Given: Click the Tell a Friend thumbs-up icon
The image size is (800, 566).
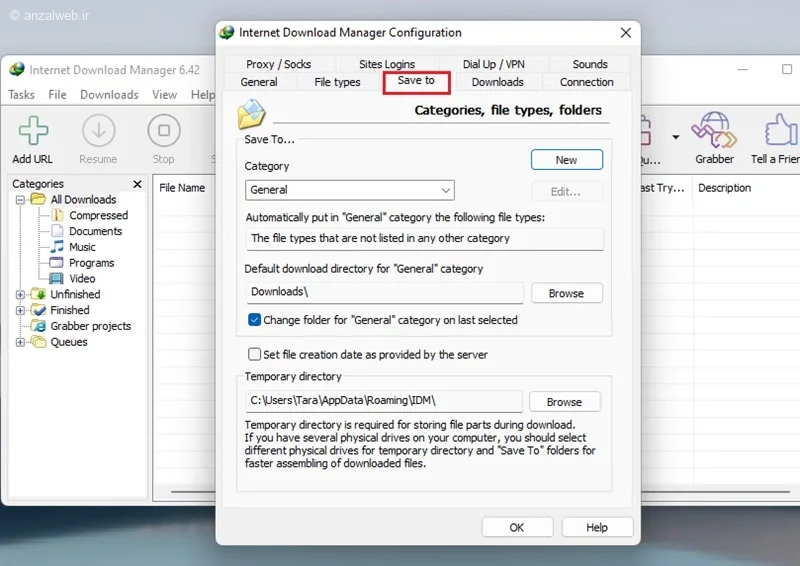Looking at the screenshot, I should [x=781, y=130].
